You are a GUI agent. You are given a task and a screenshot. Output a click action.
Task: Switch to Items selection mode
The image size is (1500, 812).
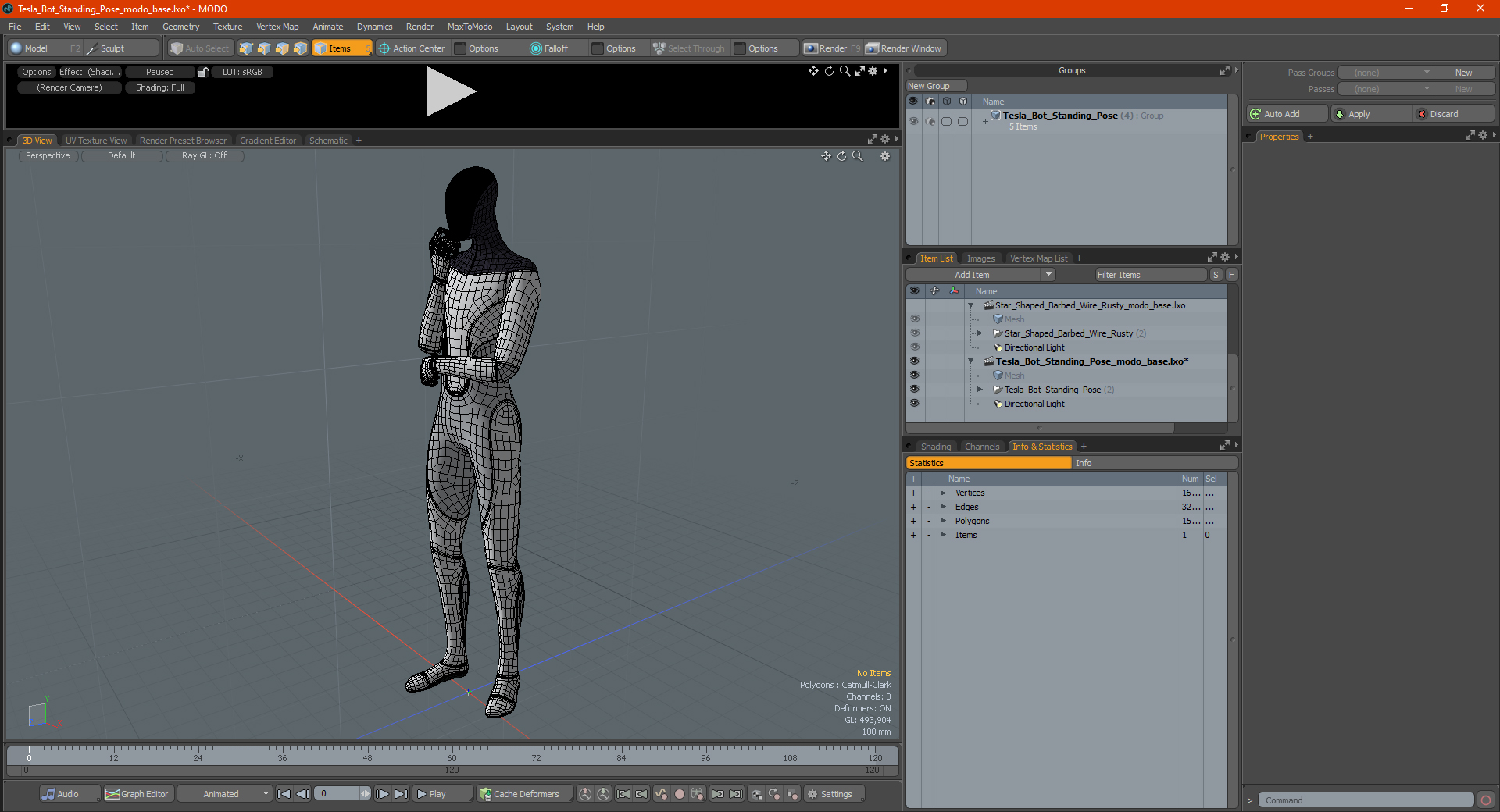[x=341, y=48]
